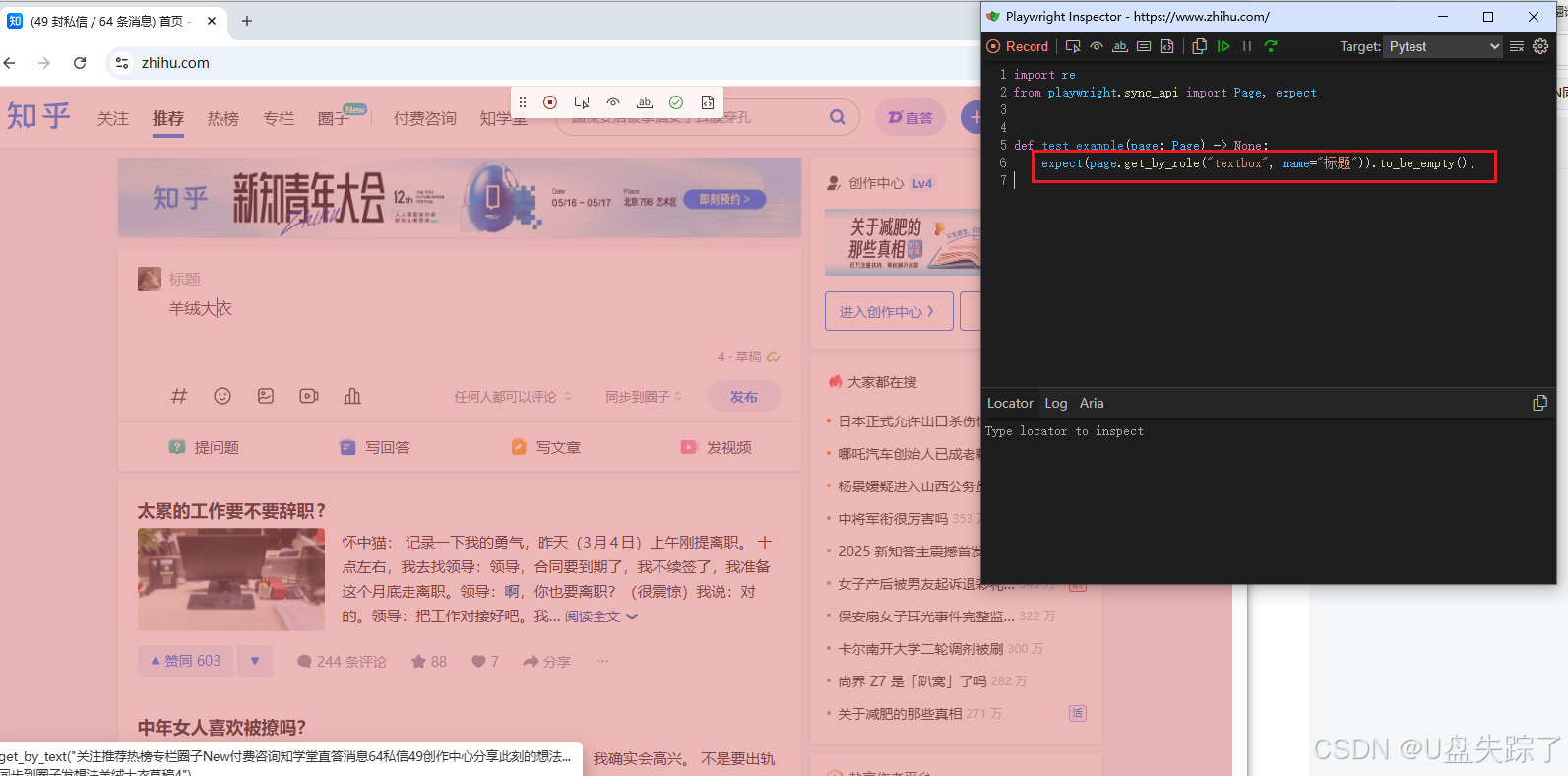Click the 即刻预约 banner button
This screenshot has width=1568, height=776.
(x=725, y=199)
